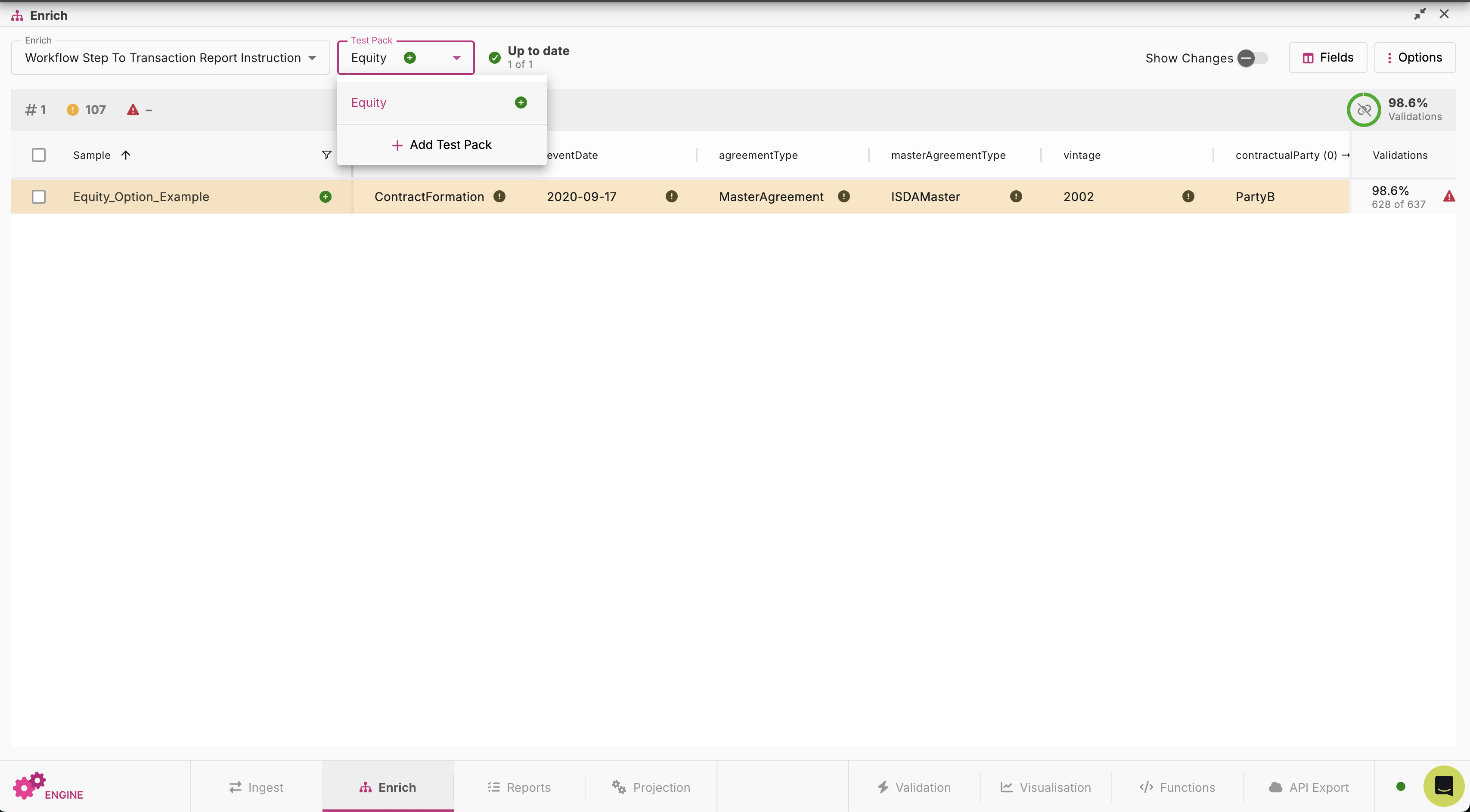Switch to the Reports tab
The height and width of the screenshot is (812, 1470).
click(519, 787)
